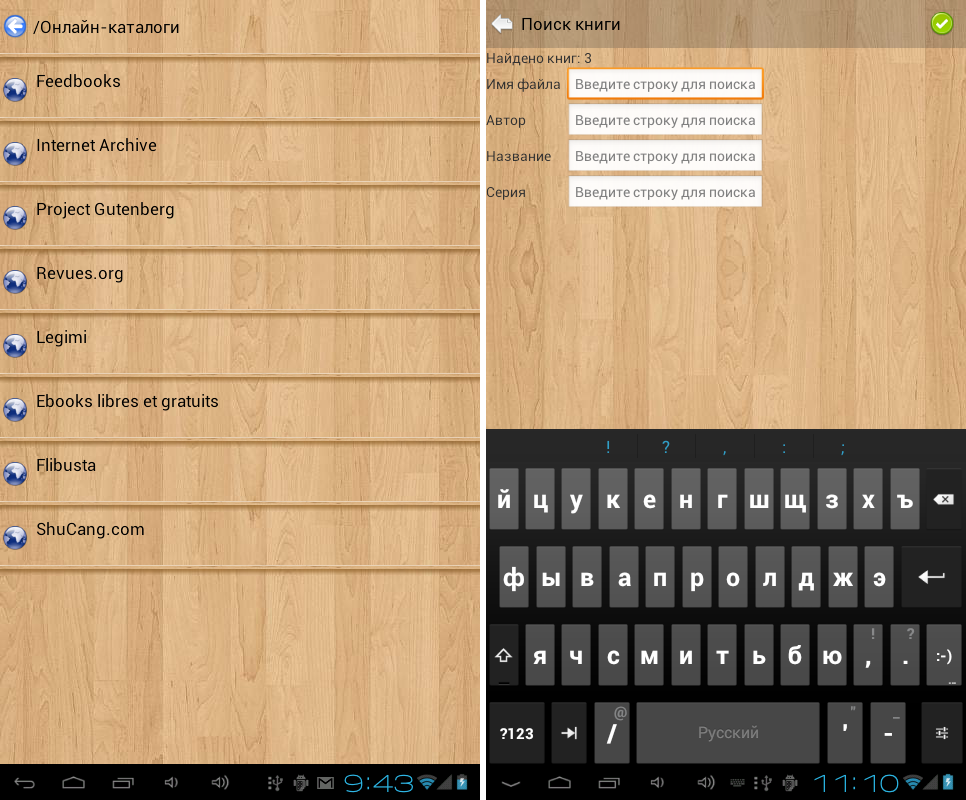Insert the semicolon from suggestion strip
Viewport: 966px width, 800px height.
[843, 447]
